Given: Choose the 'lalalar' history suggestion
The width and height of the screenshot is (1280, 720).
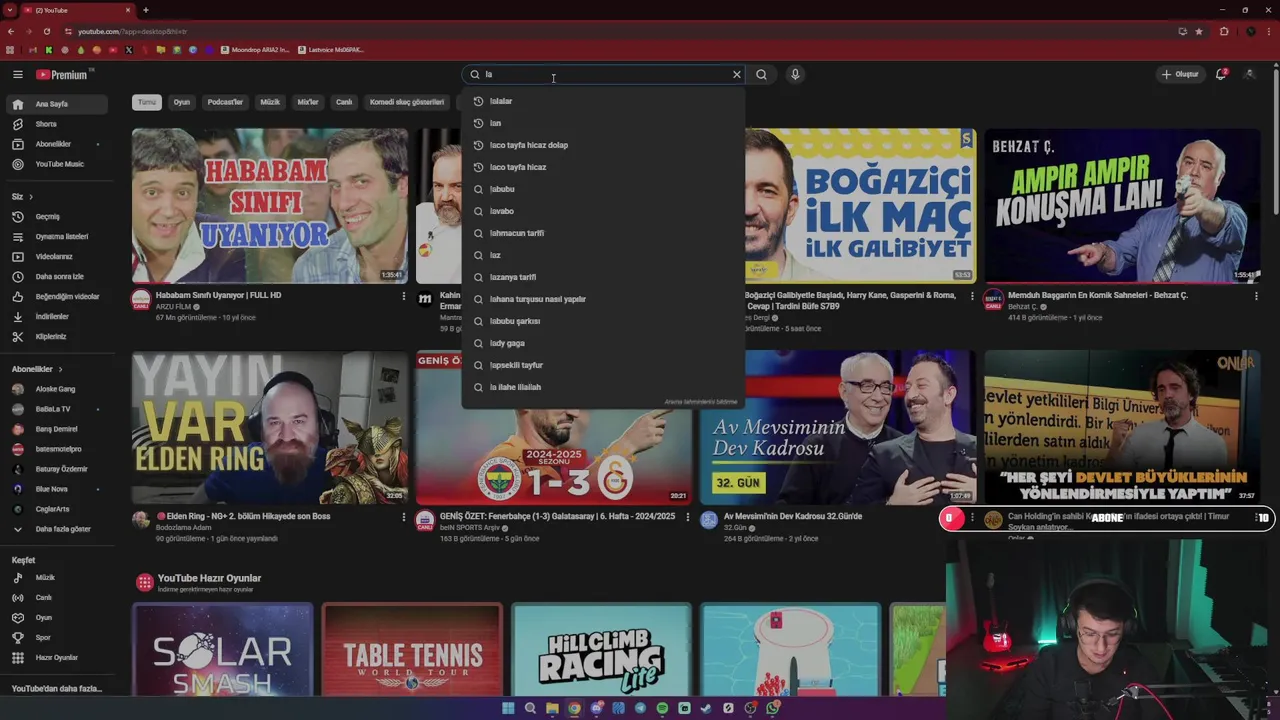Looking at the screenshot, I should coord(603,101).
